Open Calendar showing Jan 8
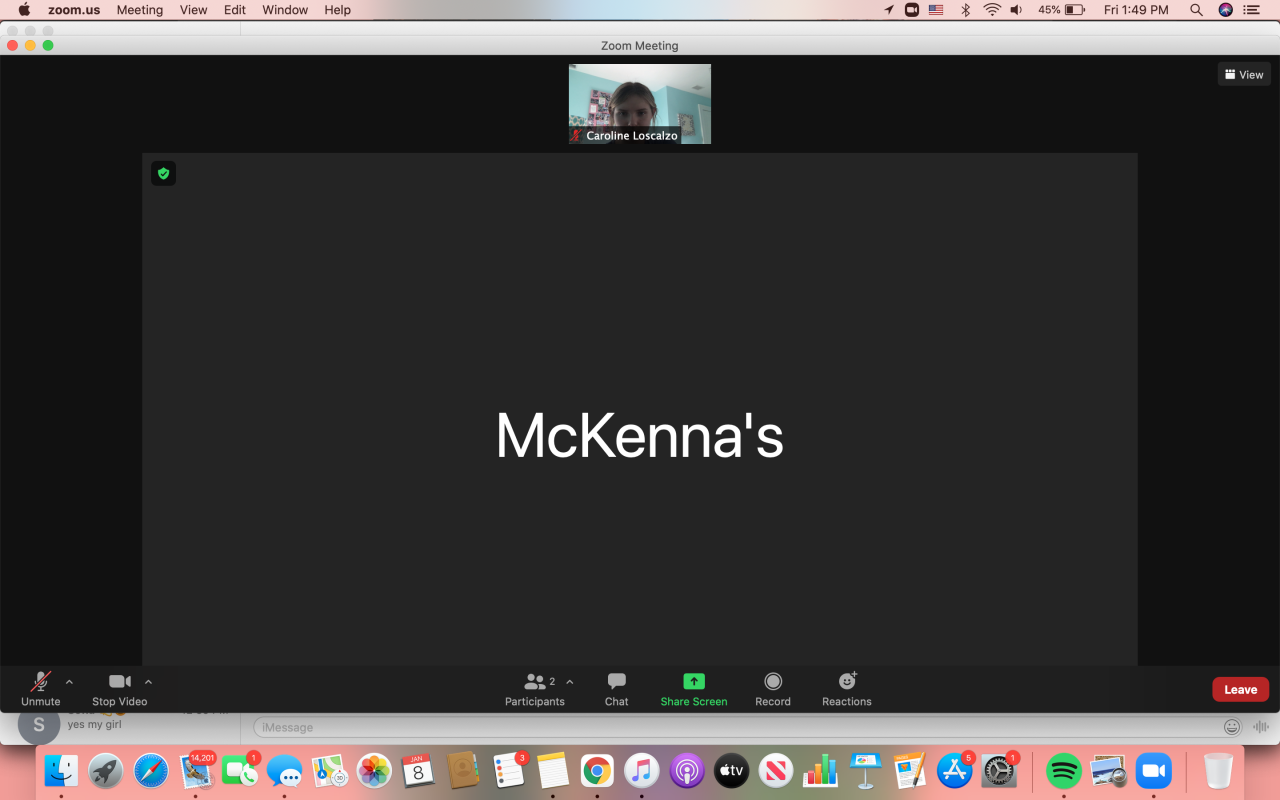The image size is (1280, 800). click(418, 770)
